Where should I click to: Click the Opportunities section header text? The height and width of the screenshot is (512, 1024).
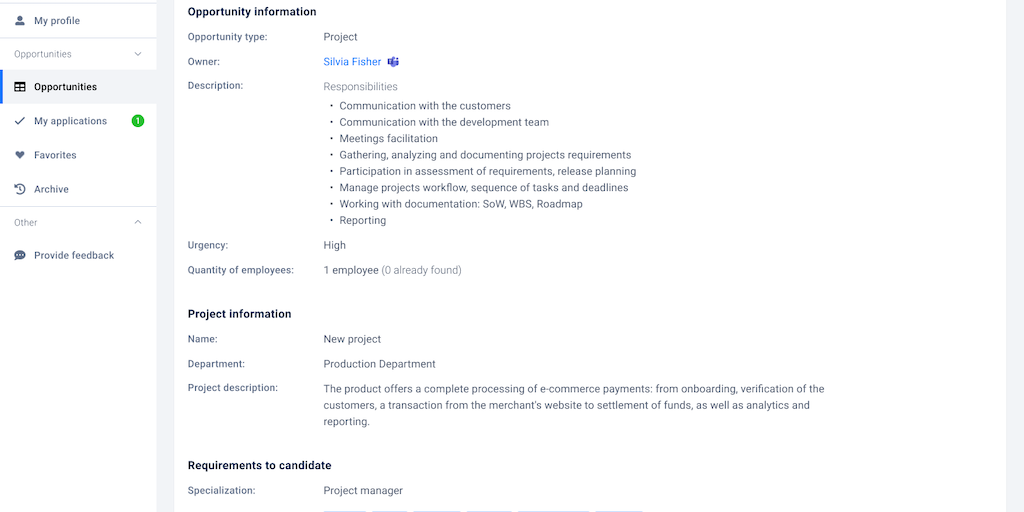tap(43, 54)
